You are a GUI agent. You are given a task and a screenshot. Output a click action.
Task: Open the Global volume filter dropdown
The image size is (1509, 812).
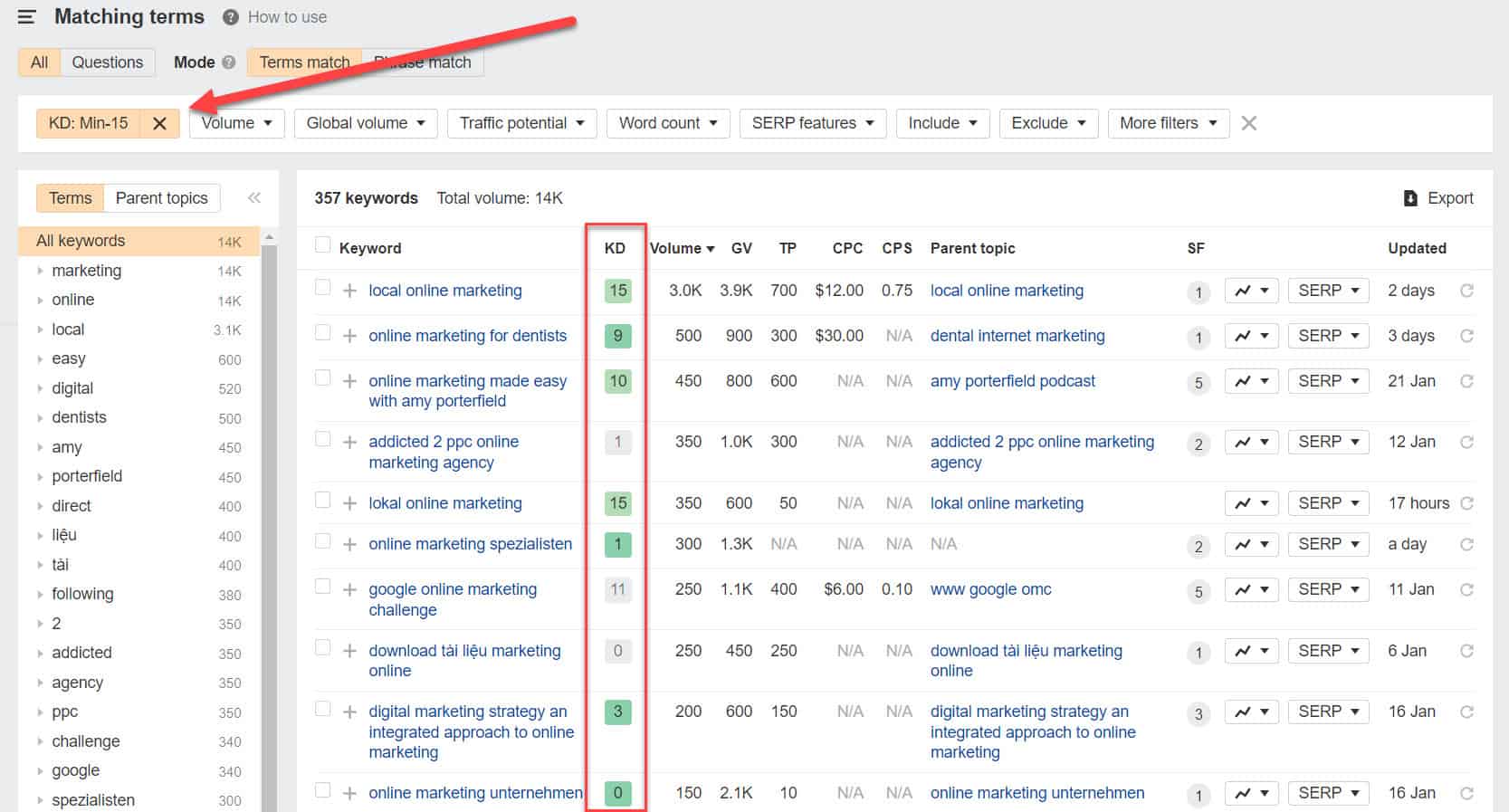pyautogui.click(x=366, y=123)
